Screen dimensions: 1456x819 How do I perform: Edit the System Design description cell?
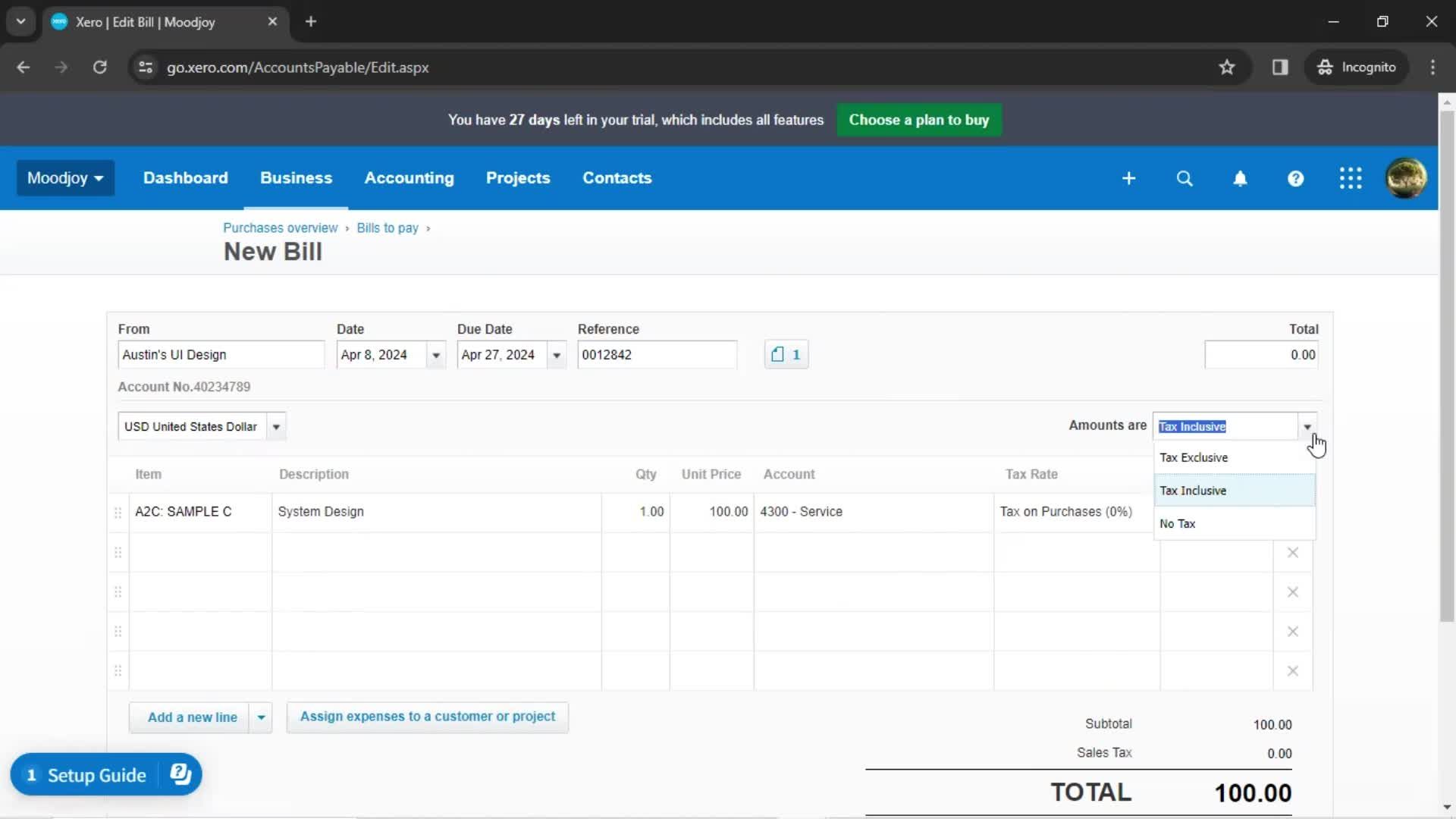click(x=437, y=512)
